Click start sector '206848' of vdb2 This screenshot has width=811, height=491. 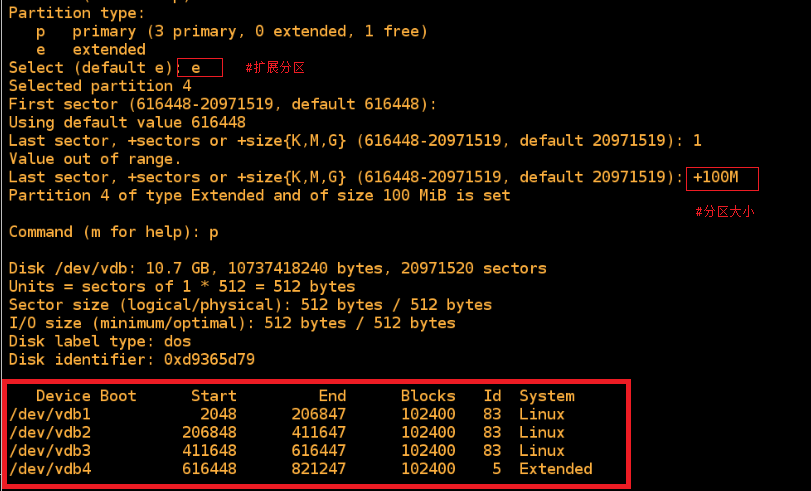209,433
